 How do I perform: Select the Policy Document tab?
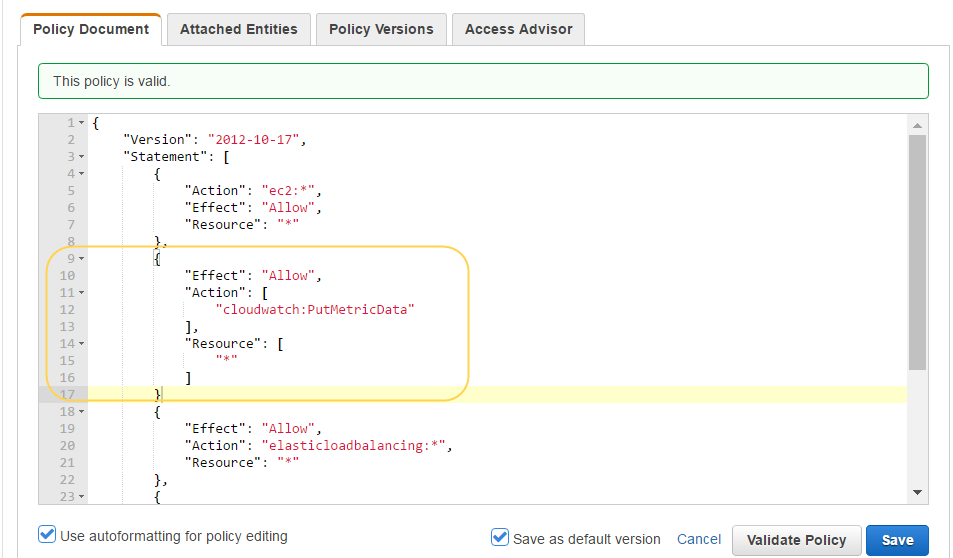coord(91,29)
